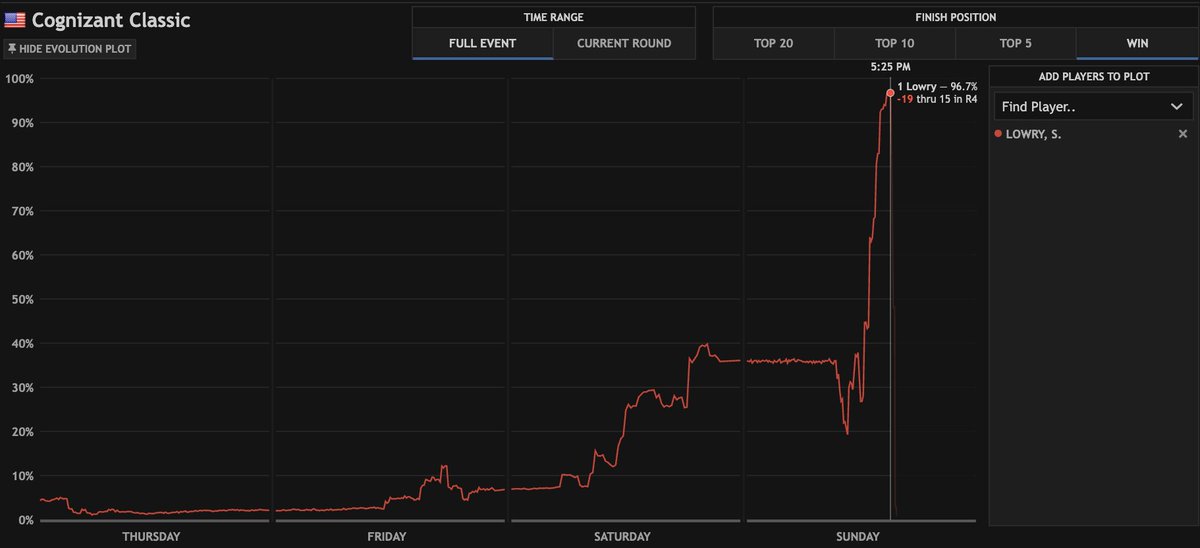
Task: Click the 50% y-axis label
Action: tap(22, 299)
